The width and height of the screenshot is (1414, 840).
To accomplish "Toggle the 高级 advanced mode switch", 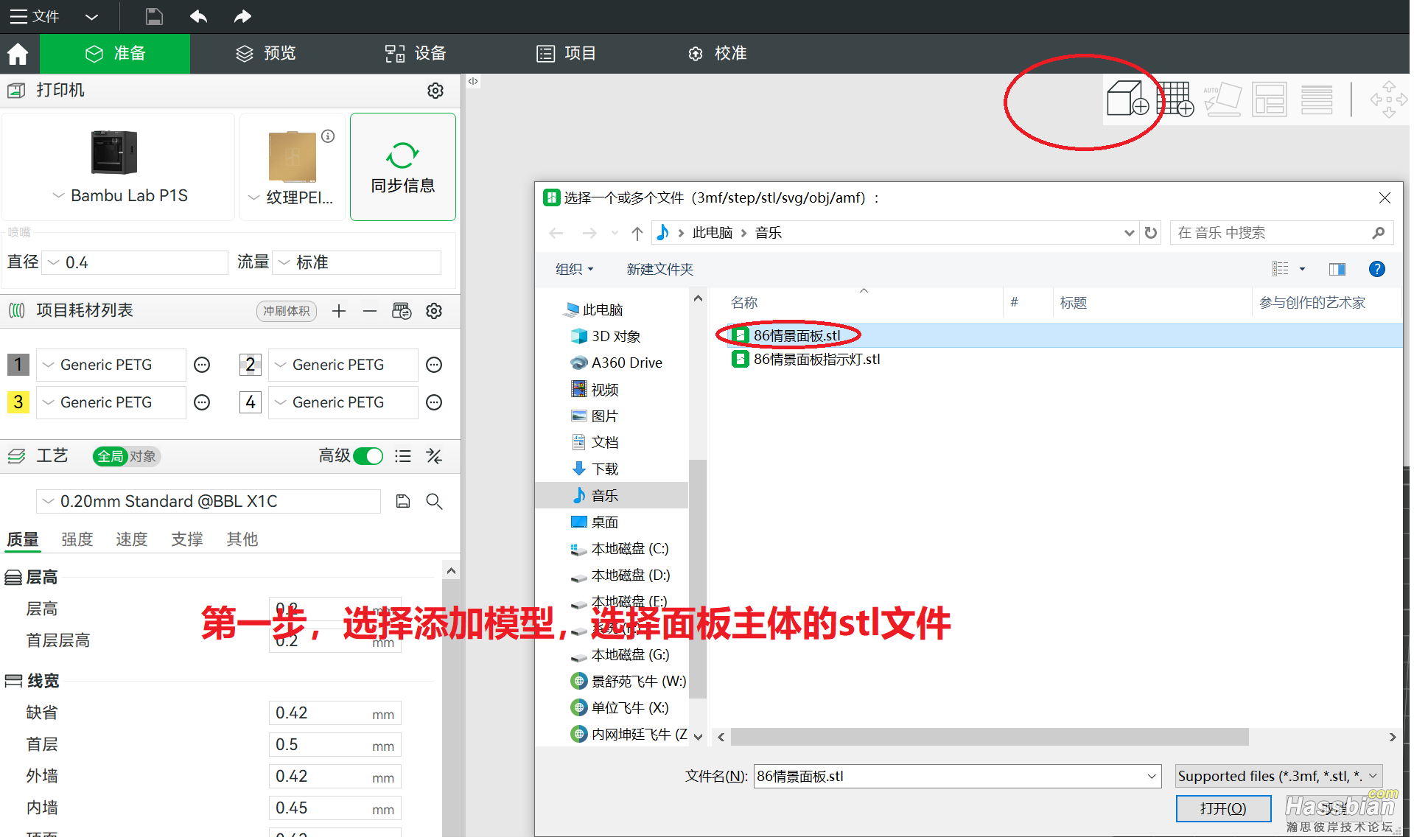I will [x=368, y=456].
